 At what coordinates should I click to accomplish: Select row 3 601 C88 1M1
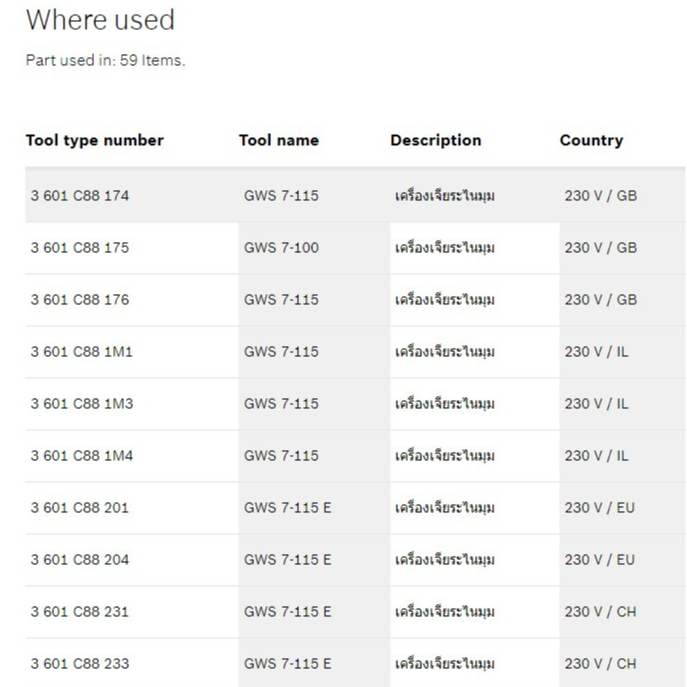coord(355,352)
